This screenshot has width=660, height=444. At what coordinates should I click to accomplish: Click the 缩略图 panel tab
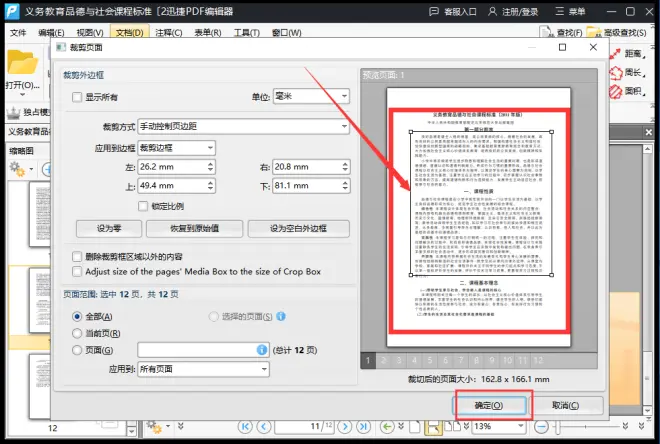(21, 151)
